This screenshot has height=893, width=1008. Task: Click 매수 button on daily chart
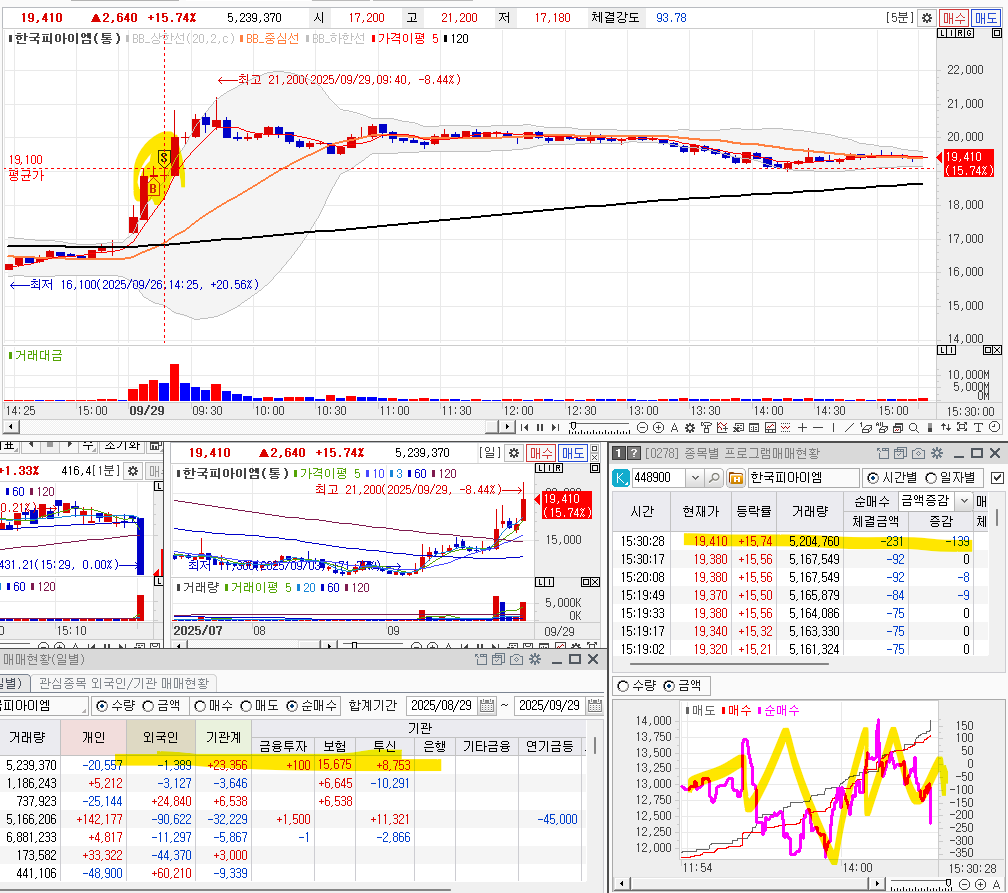(x=541, y=453)
